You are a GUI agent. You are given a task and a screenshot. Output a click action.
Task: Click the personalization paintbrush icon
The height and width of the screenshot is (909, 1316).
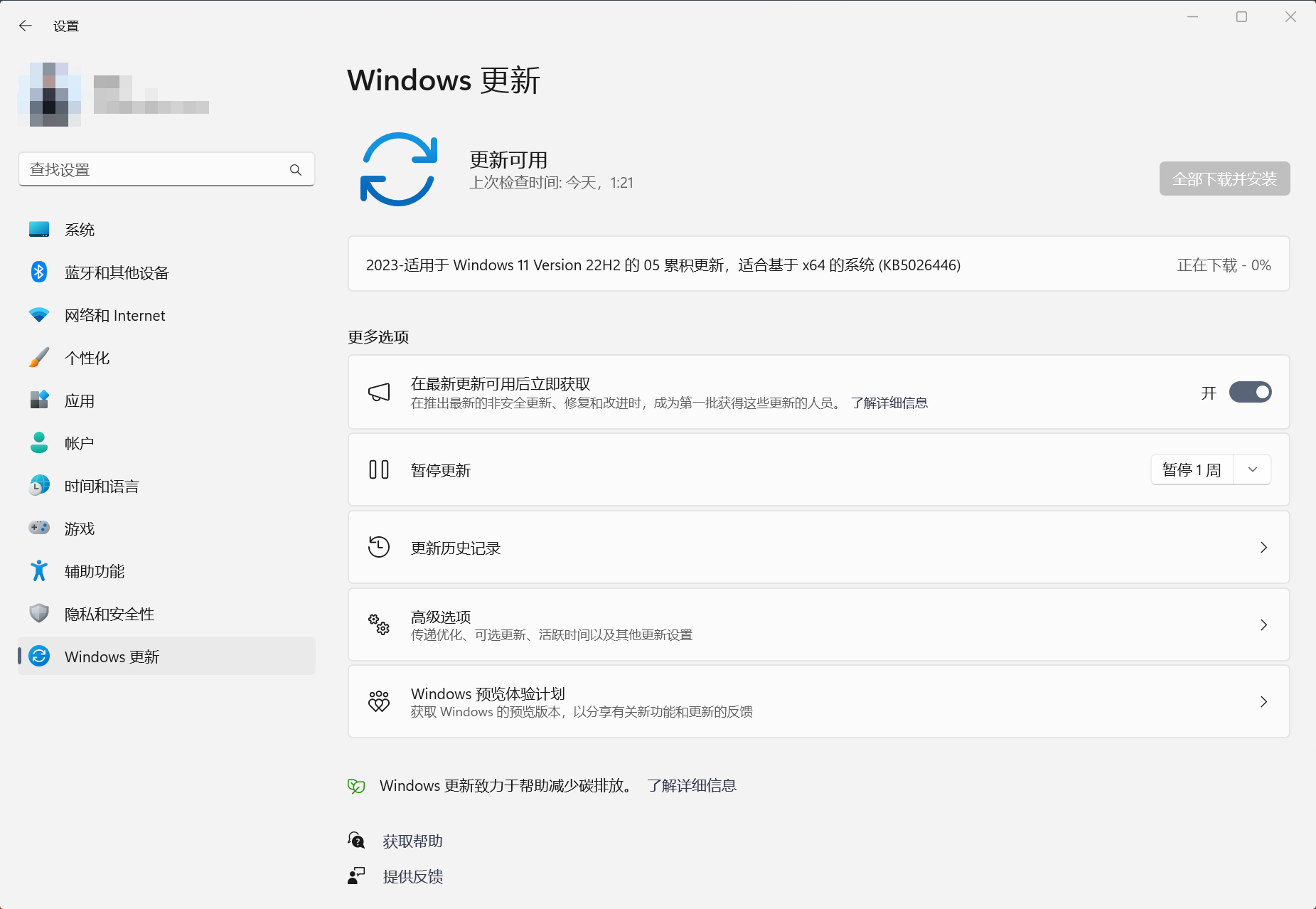(39, 358)
